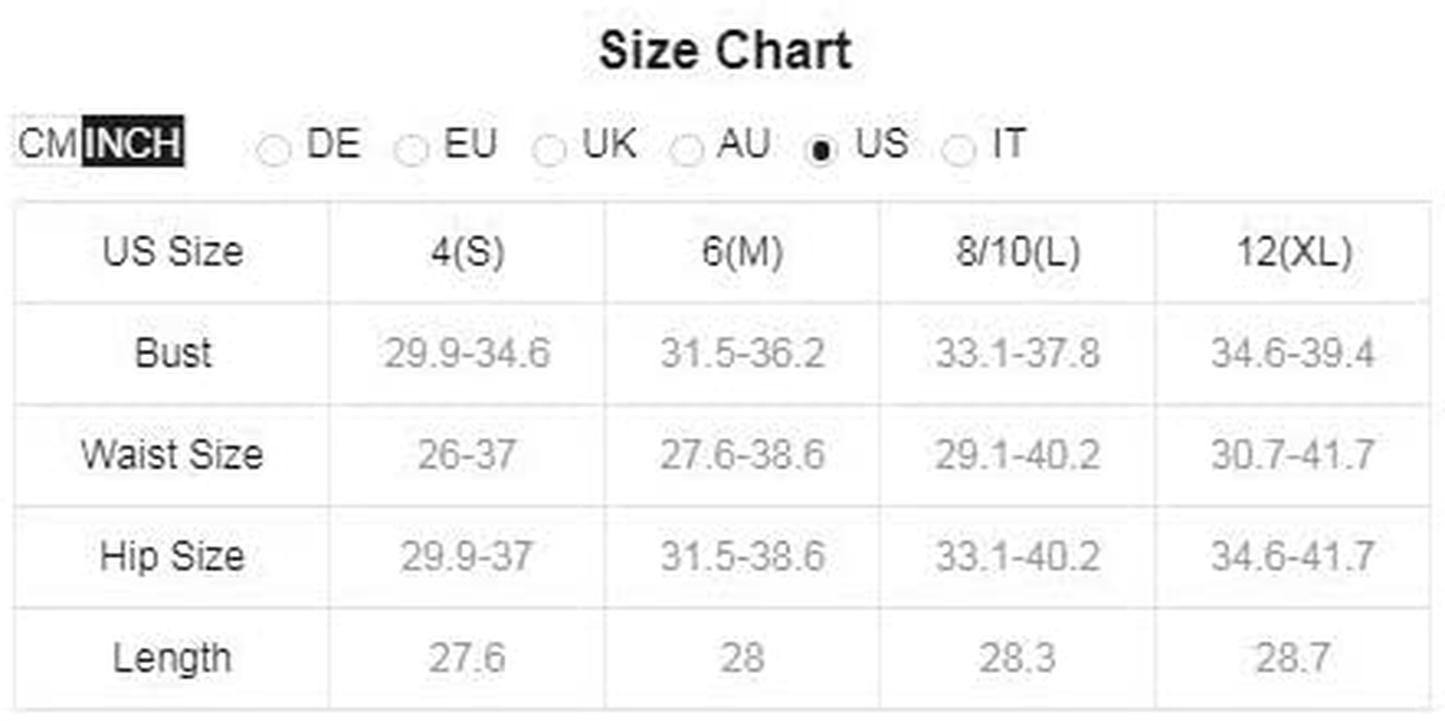Click the Size Chart heading

click(x=725, y=50)
